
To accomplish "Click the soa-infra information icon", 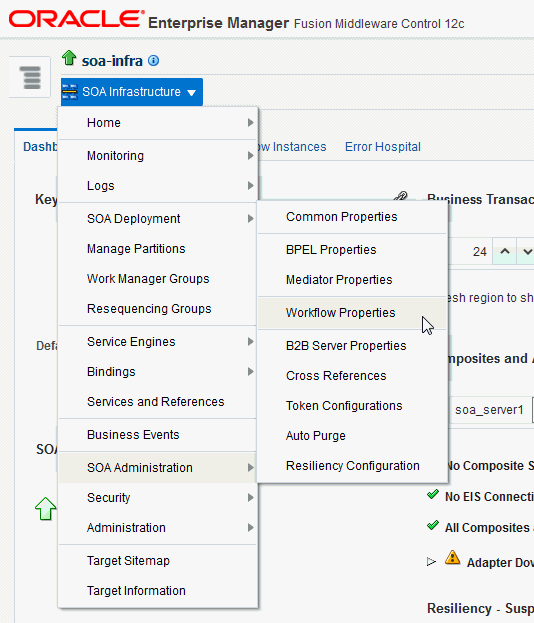I will [x=153, y=61].
